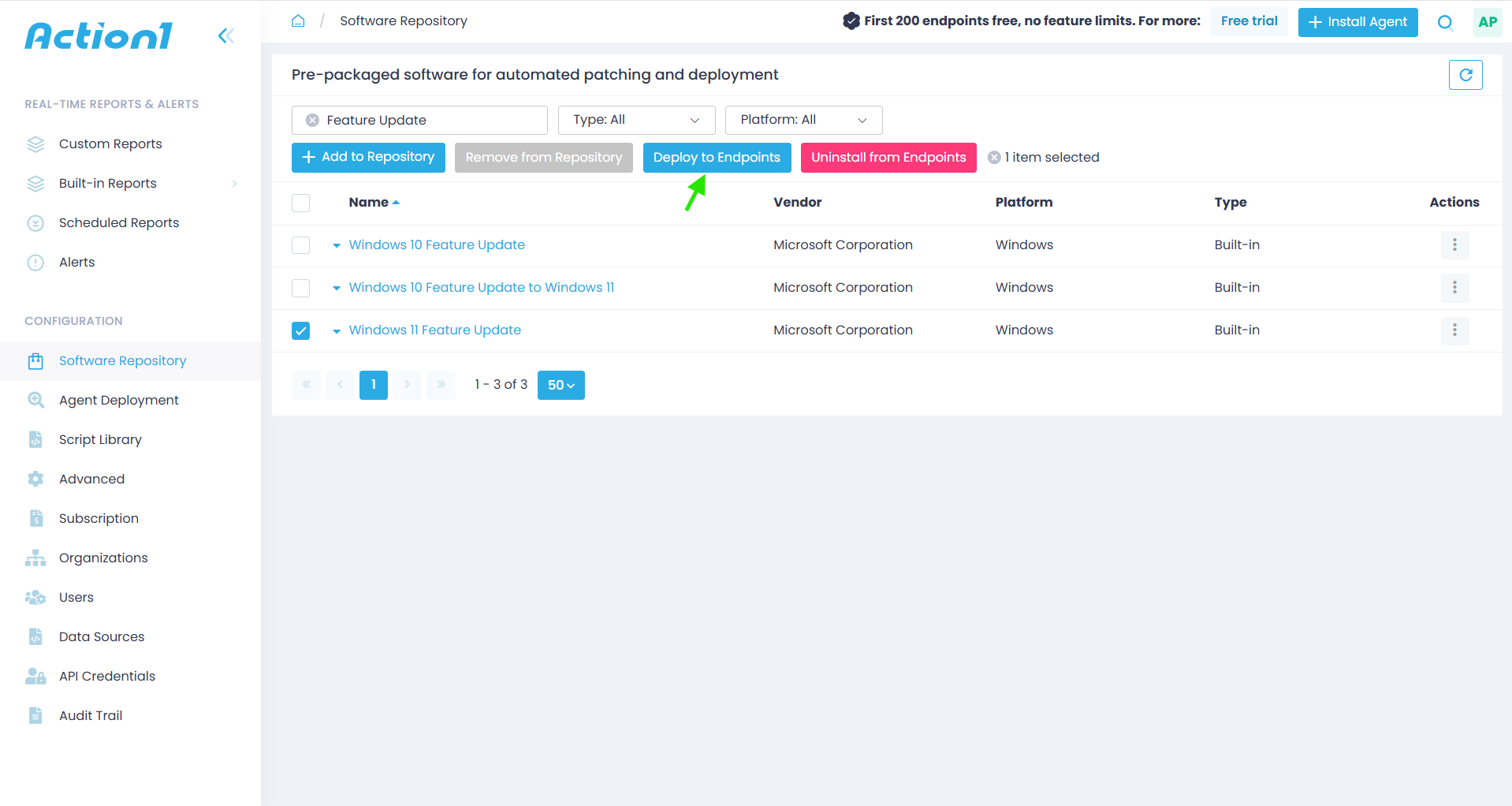Collapse sidebar with double-chevron icon
The height and width of the screenshot is (806, 1512).
[226, 35]
